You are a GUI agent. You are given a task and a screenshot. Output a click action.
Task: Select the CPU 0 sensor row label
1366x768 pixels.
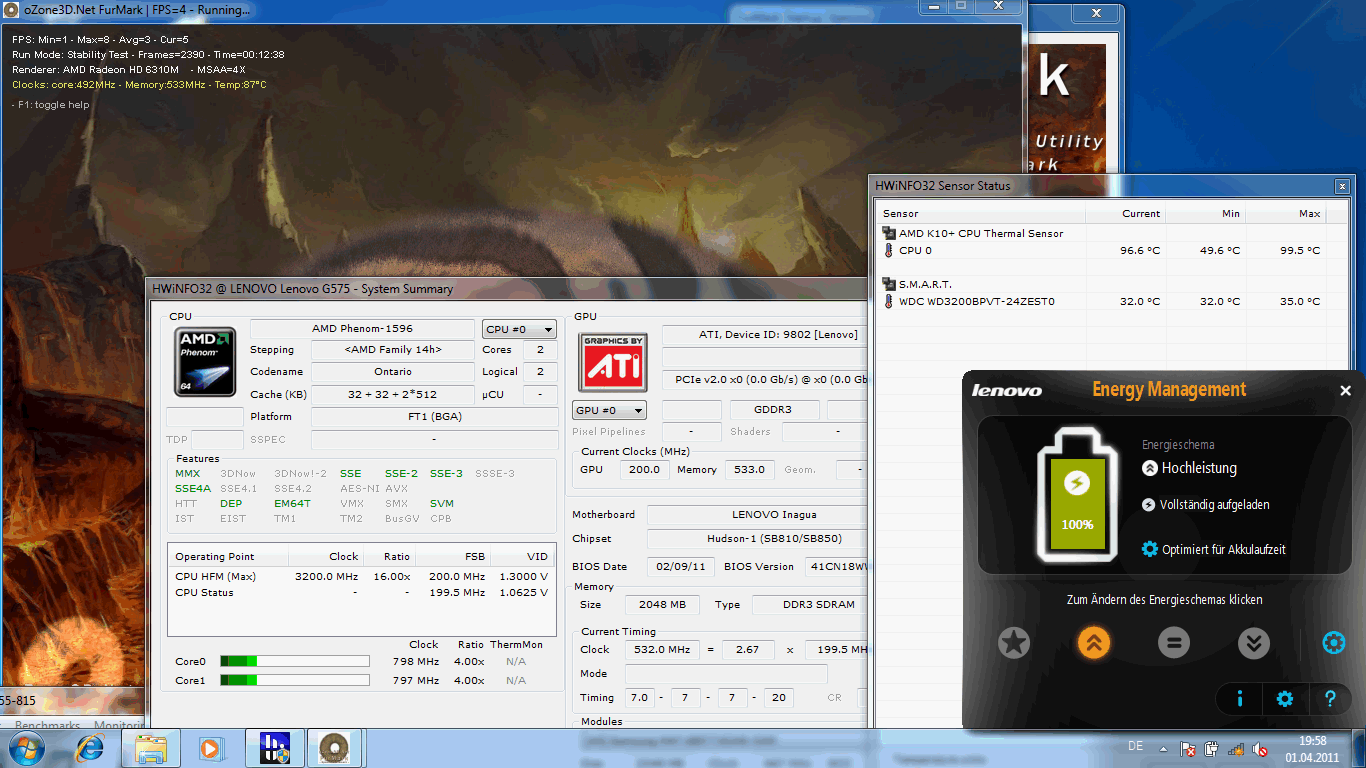[915, 250]
